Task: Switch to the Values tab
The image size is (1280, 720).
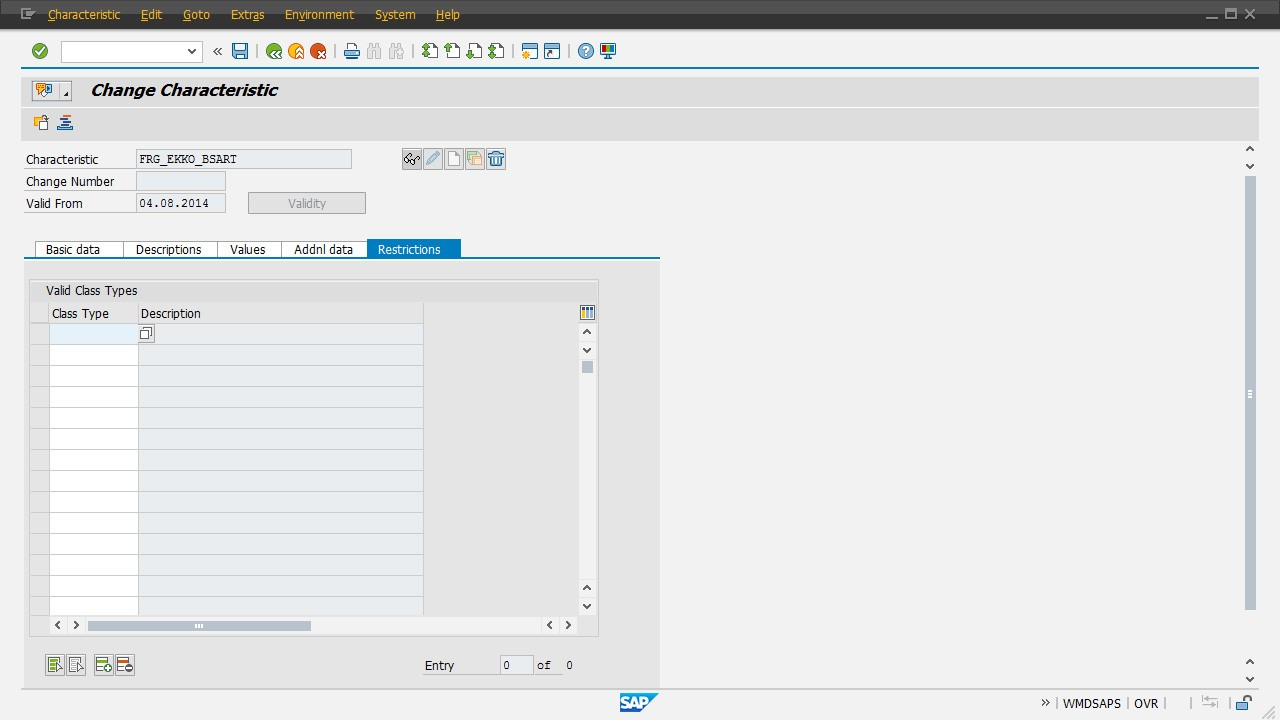Action: 248,249
